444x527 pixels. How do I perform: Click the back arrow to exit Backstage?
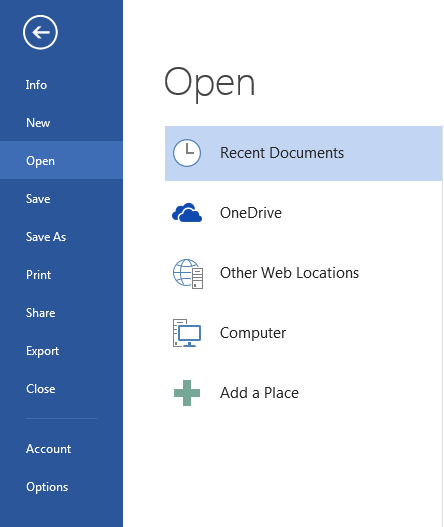coord(40,32)
